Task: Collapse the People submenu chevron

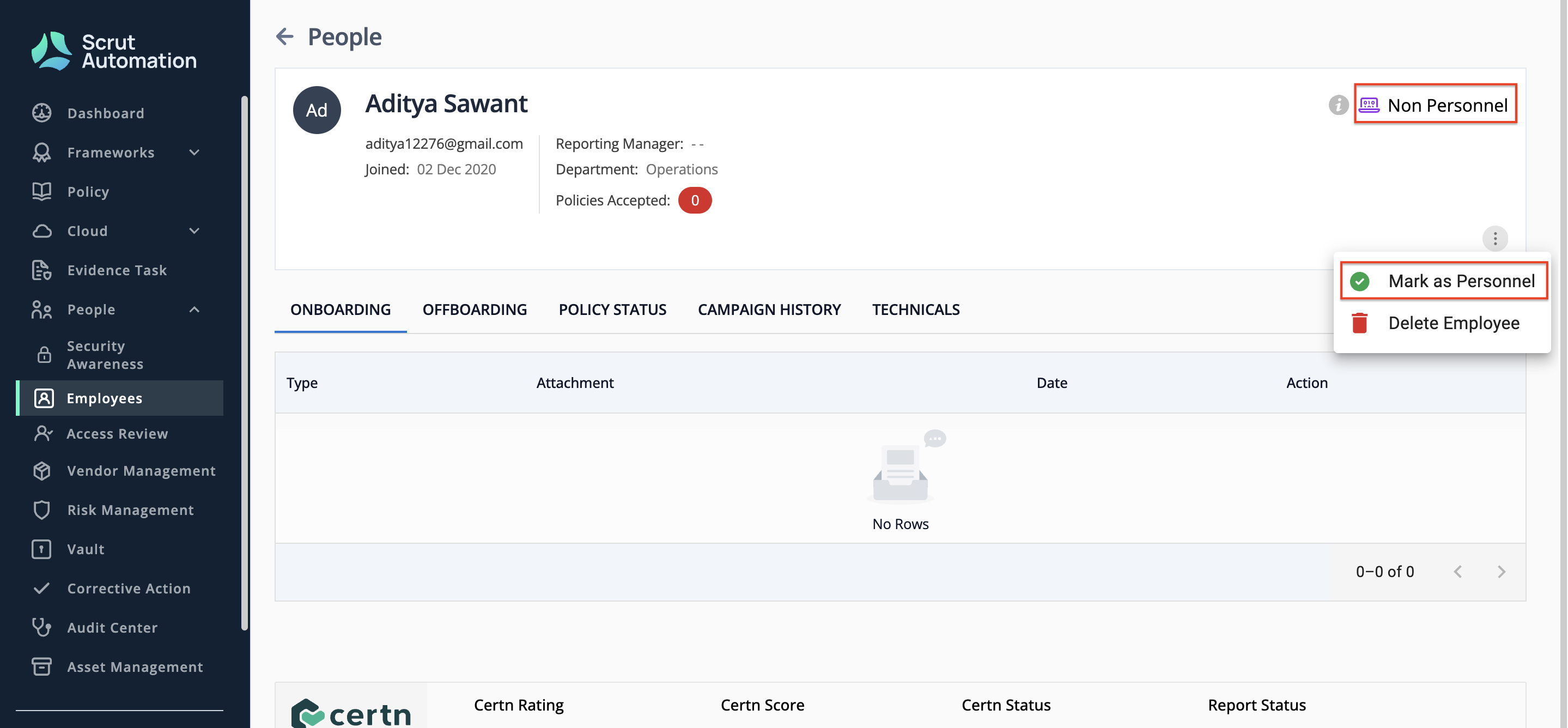Action: click(x=194, y=309)
